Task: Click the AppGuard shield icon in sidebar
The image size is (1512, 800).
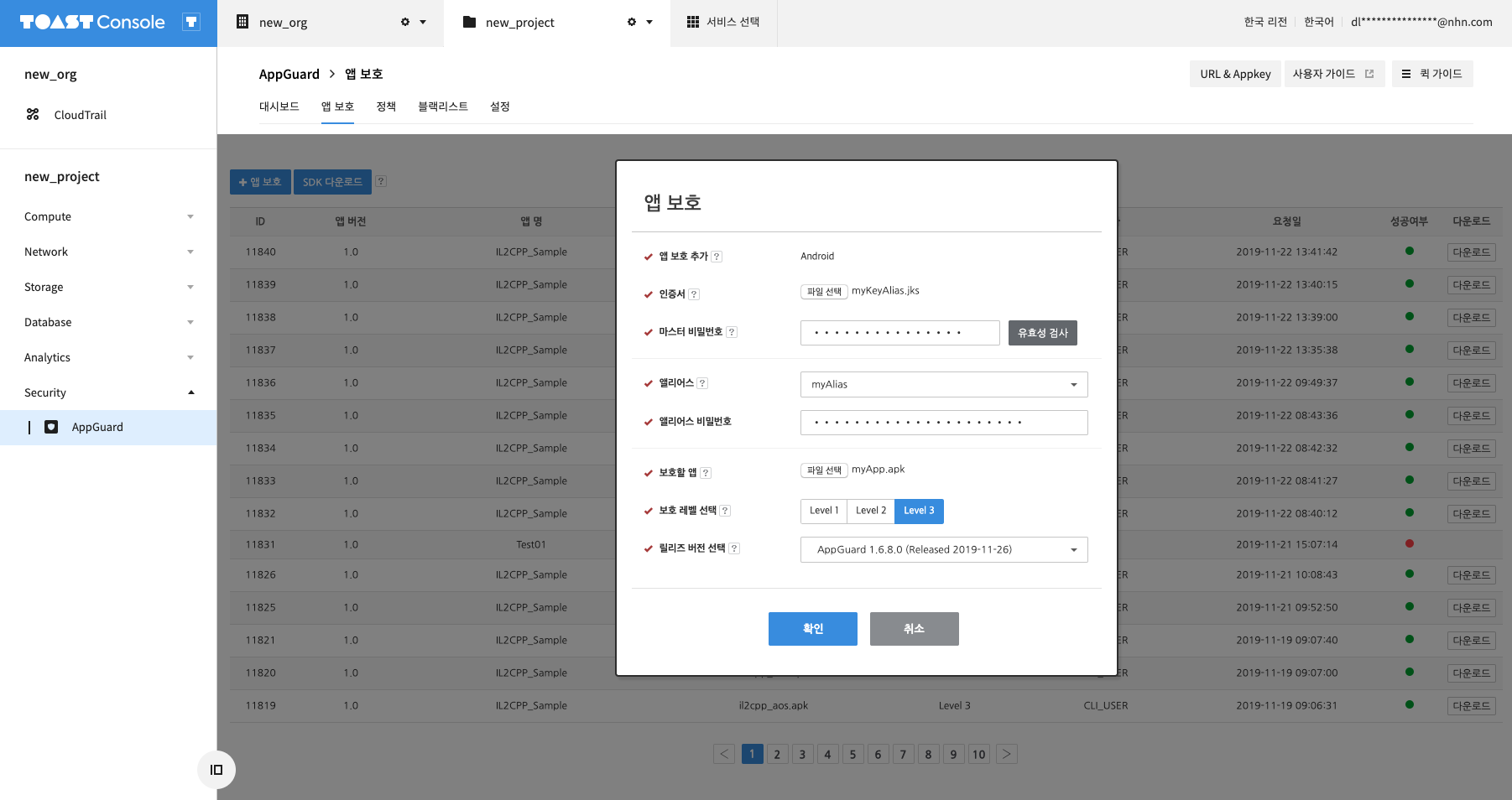Action: point(51,427)
